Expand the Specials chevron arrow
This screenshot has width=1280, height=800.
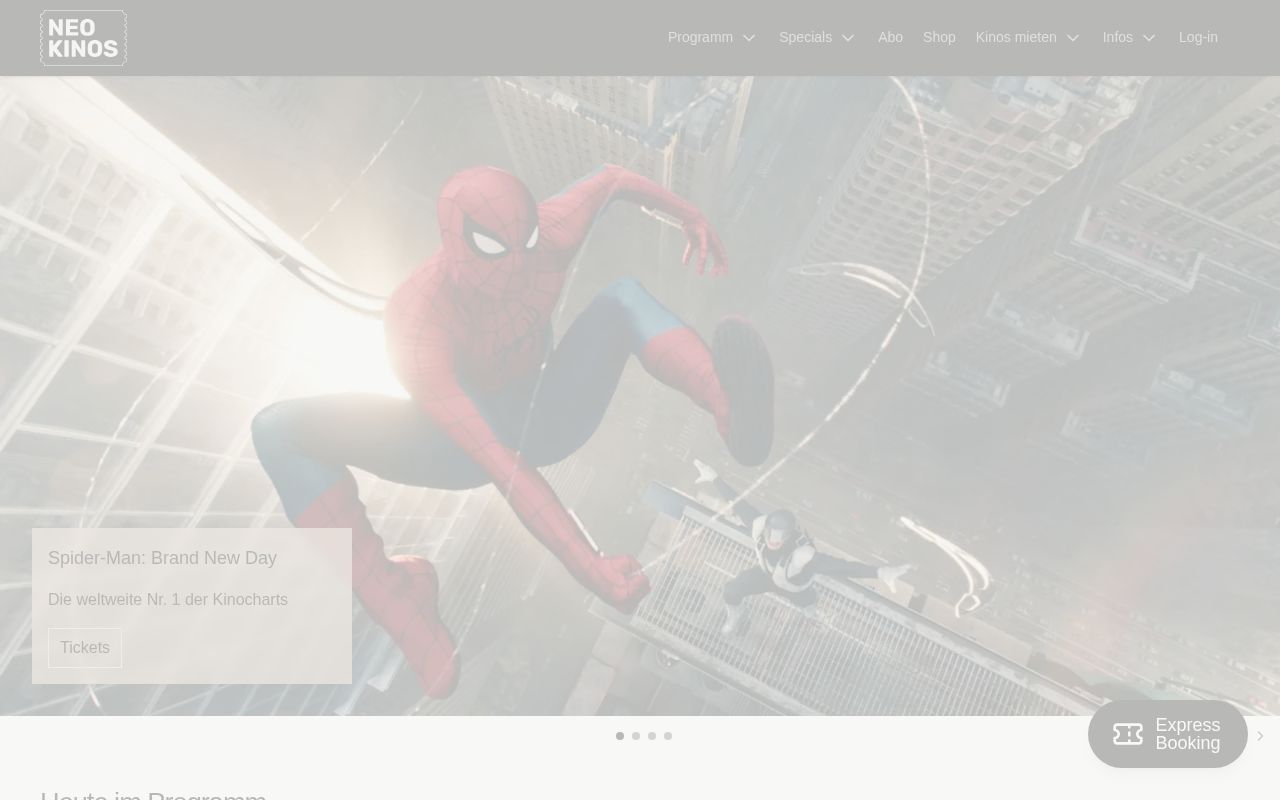tap(848, 38)
